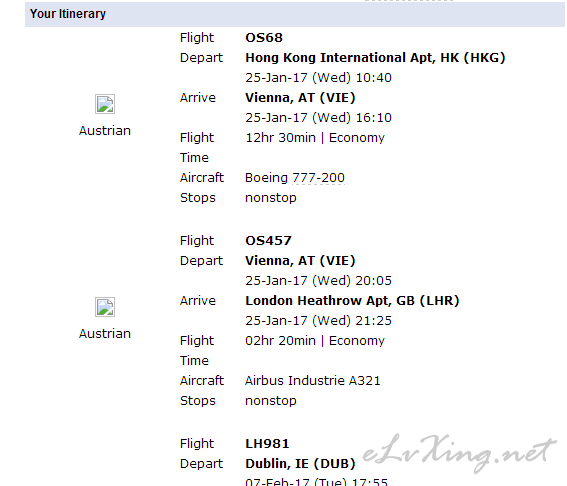Screen dimensions: 567x486
Task: Click the Your Itinerary header bar
Action: 295,14
